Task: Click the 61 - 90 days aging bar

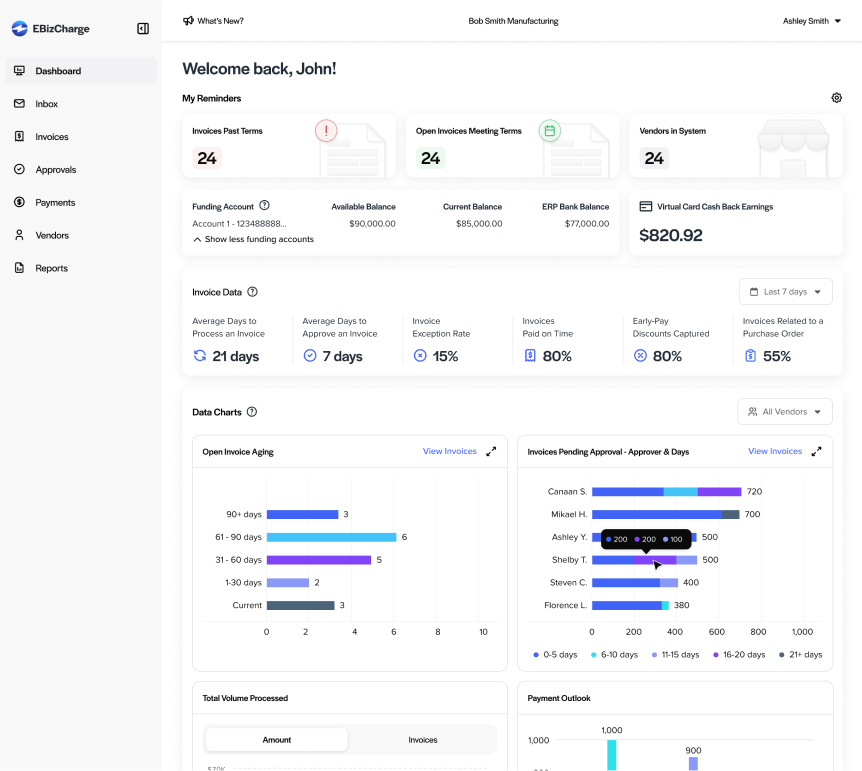Action: 331,537
